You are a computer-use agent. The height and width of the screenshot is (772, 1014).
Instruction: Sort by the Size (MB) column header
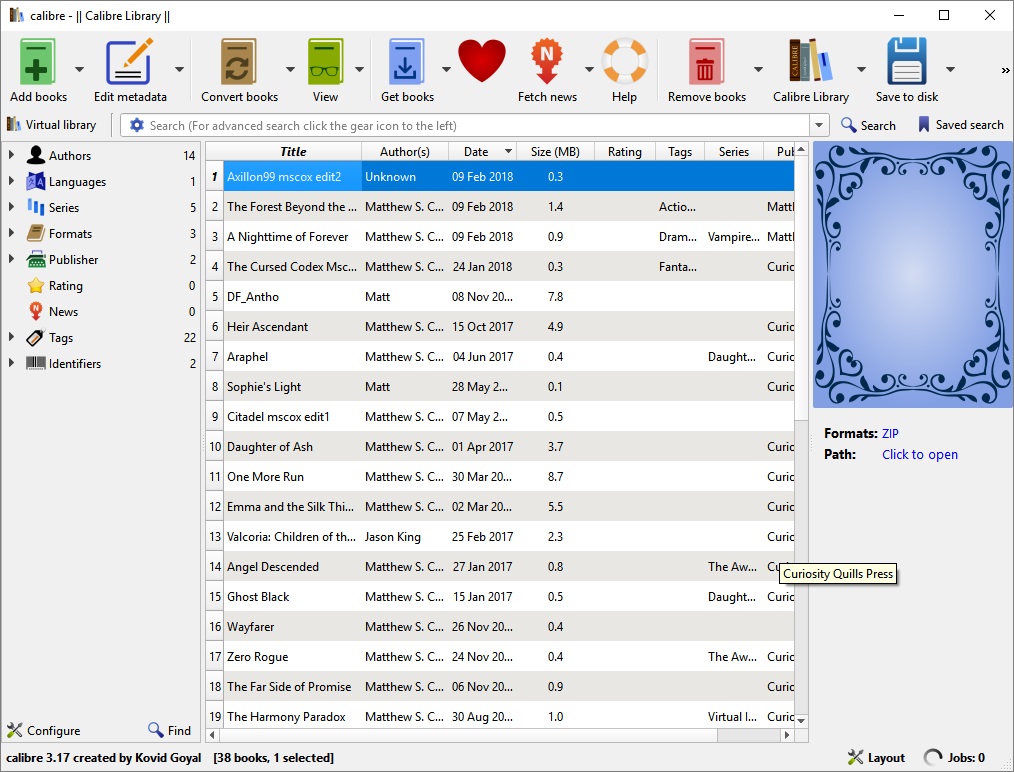(555, 151)
